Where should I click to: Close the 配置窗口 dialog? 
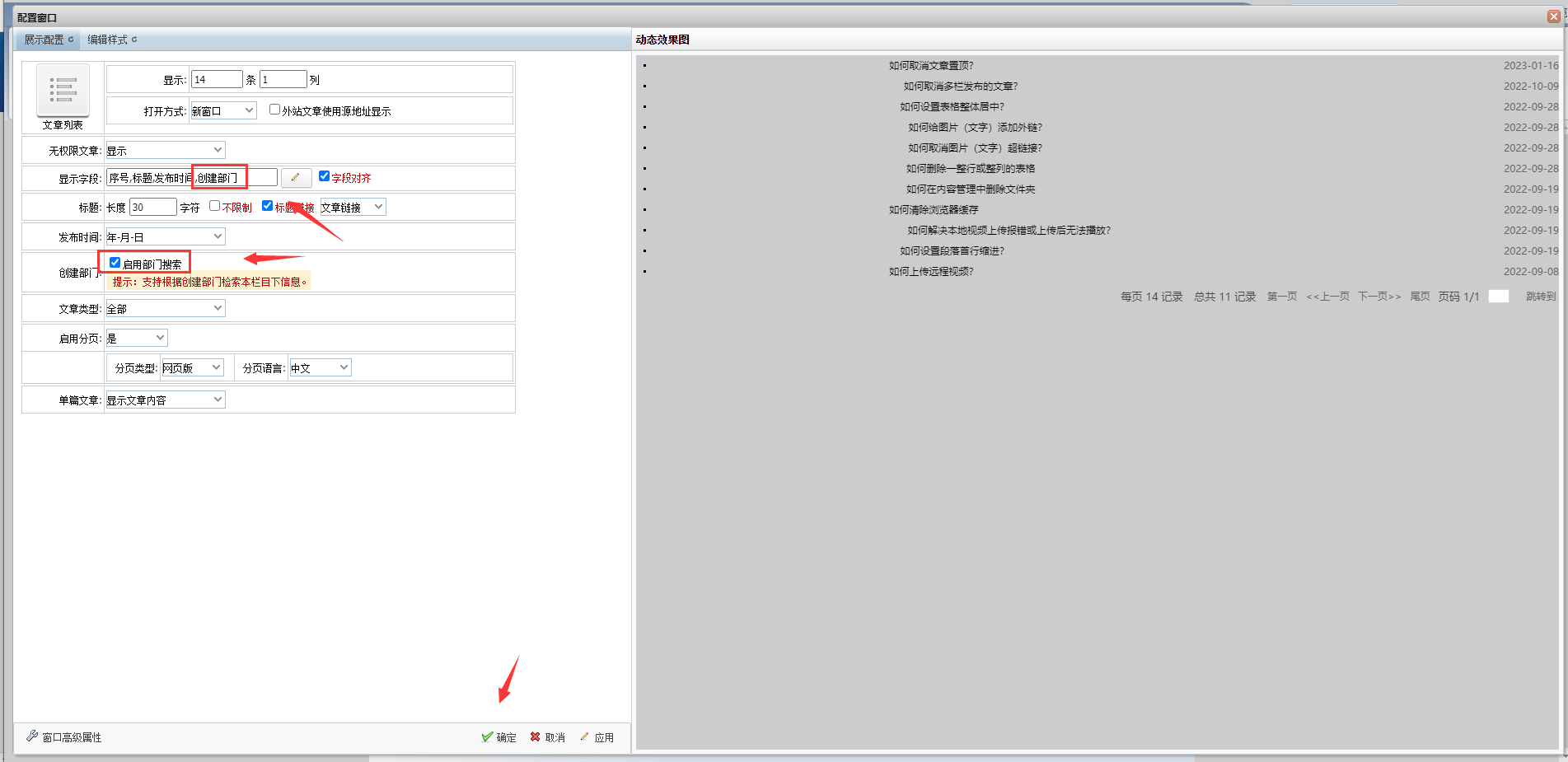[x=1553, y=16]
